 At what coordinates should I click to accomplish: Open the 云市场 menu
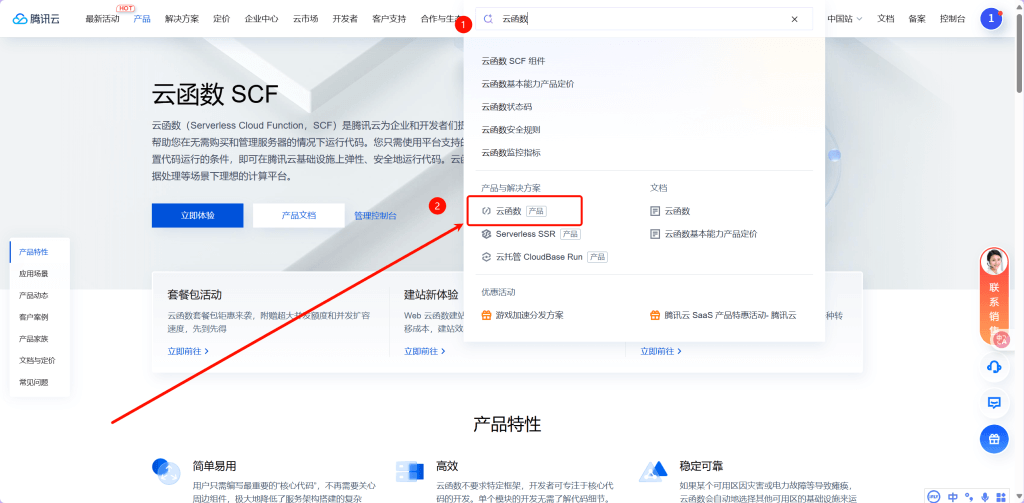[x=306, y=19]
